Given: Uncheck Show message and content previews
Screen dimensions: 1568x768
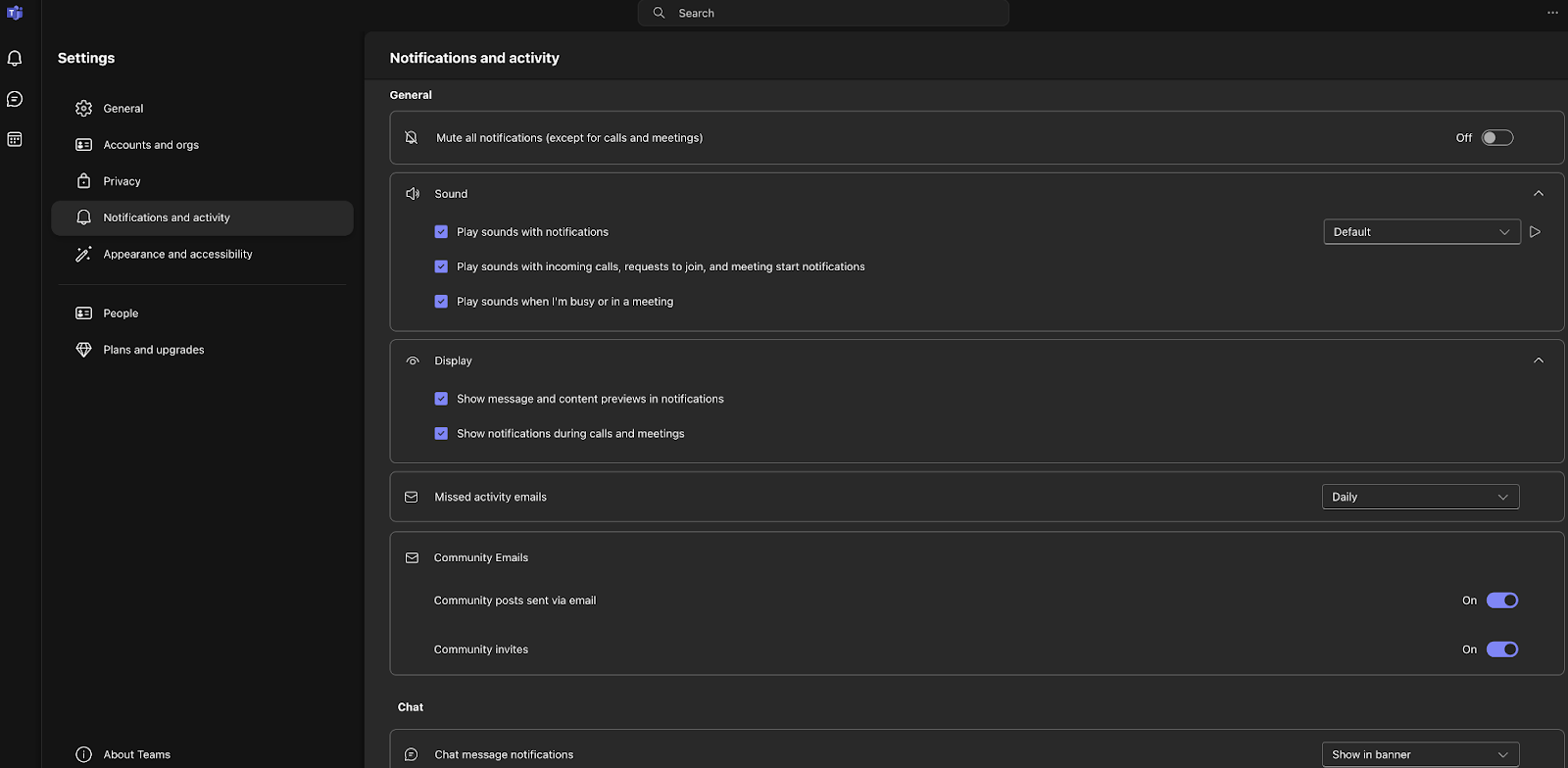Looking at the screenshot, I should tap(441, 399).
